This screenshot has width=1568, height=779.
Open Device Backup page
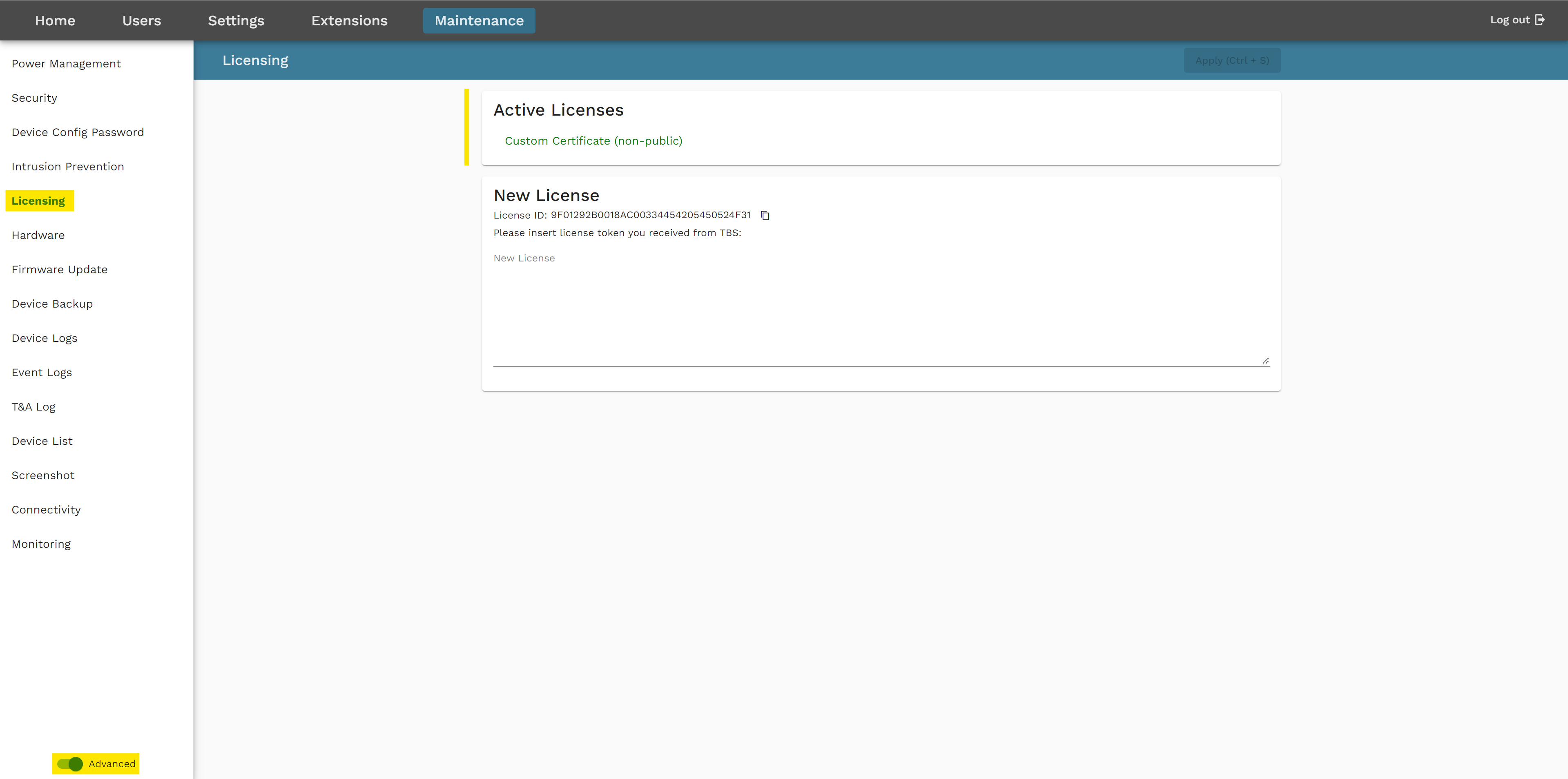(x=52, y=304)
